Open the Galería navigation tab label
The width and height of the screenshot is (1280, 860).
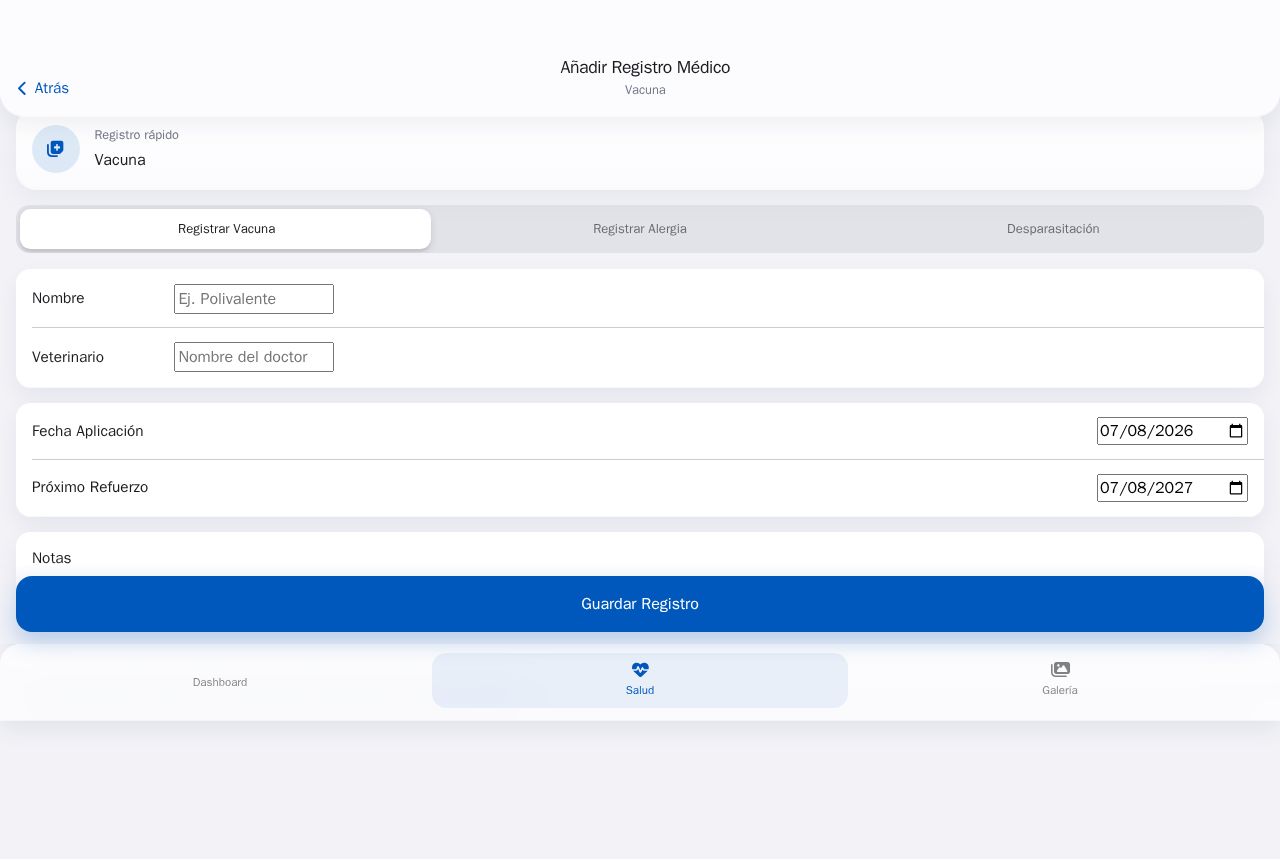(1060, 690)
